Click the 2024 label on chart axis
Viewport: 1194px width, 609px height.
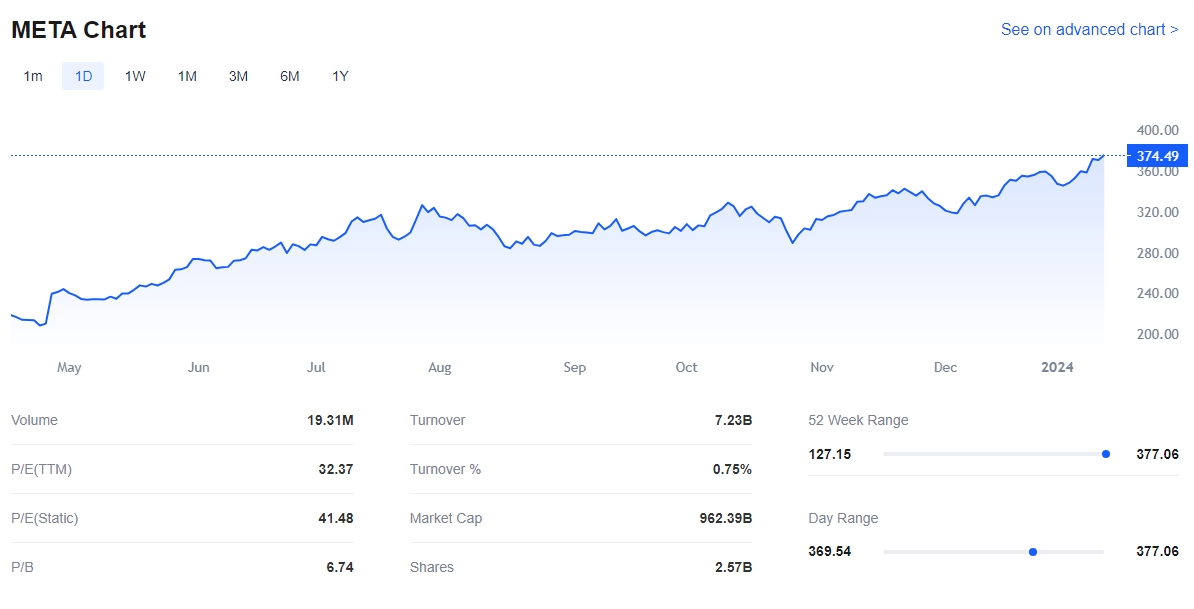point(1057,368)
